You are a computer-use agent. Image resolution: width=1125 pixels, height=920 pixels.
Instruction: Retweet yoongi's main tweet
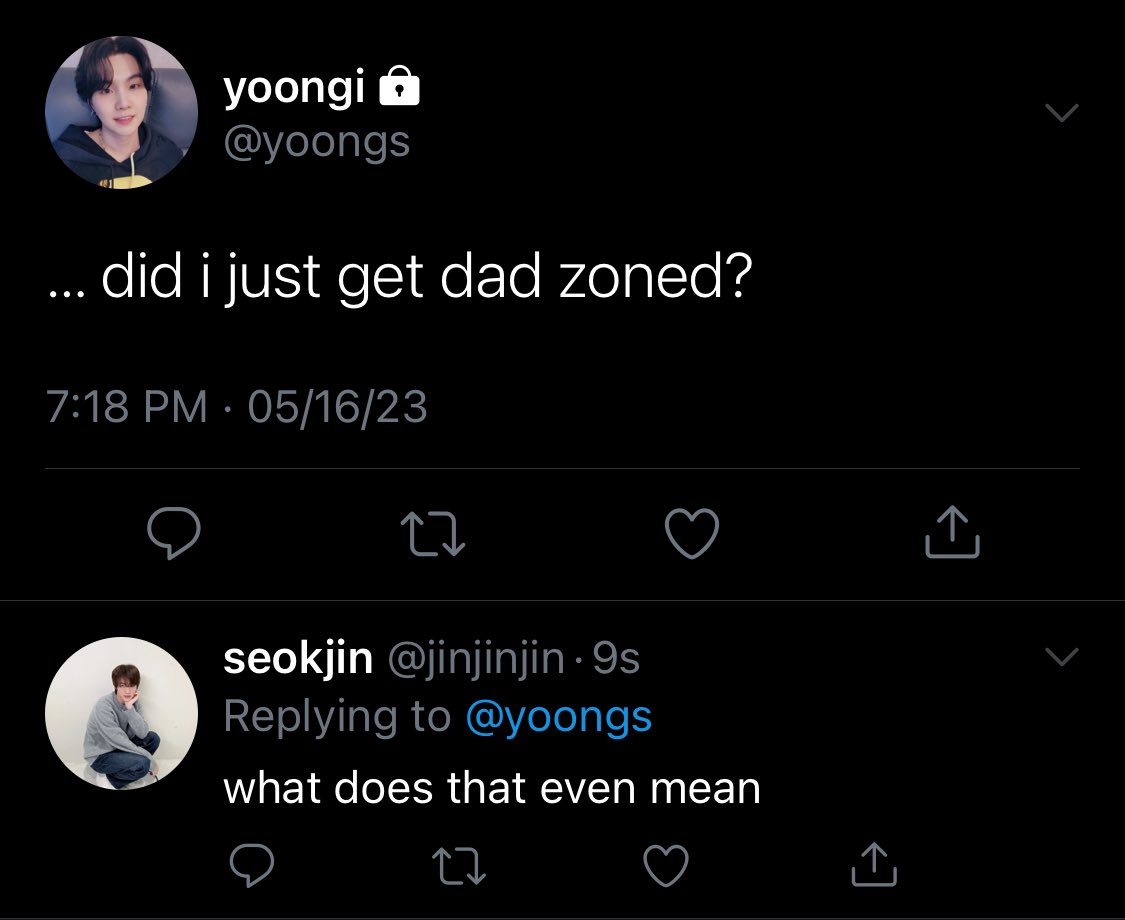433,534
